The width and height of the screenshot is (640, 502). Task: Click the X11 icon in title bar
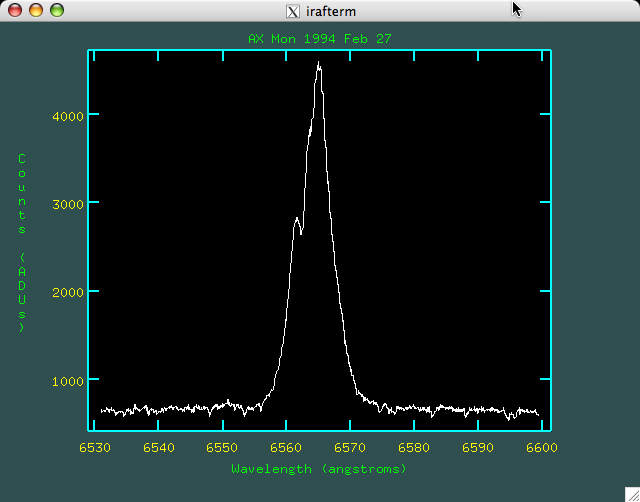[x=293, y=11]
